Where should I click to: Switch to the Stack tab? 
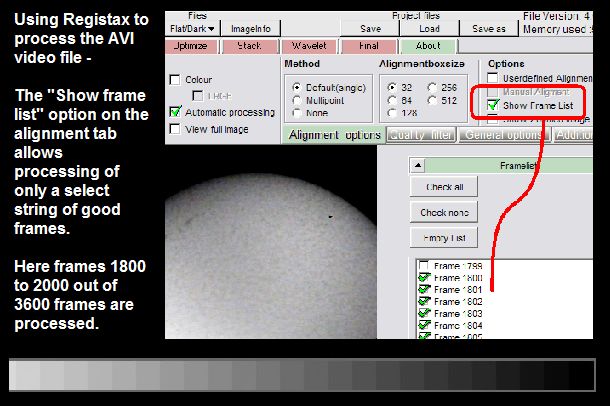[250, 46]
